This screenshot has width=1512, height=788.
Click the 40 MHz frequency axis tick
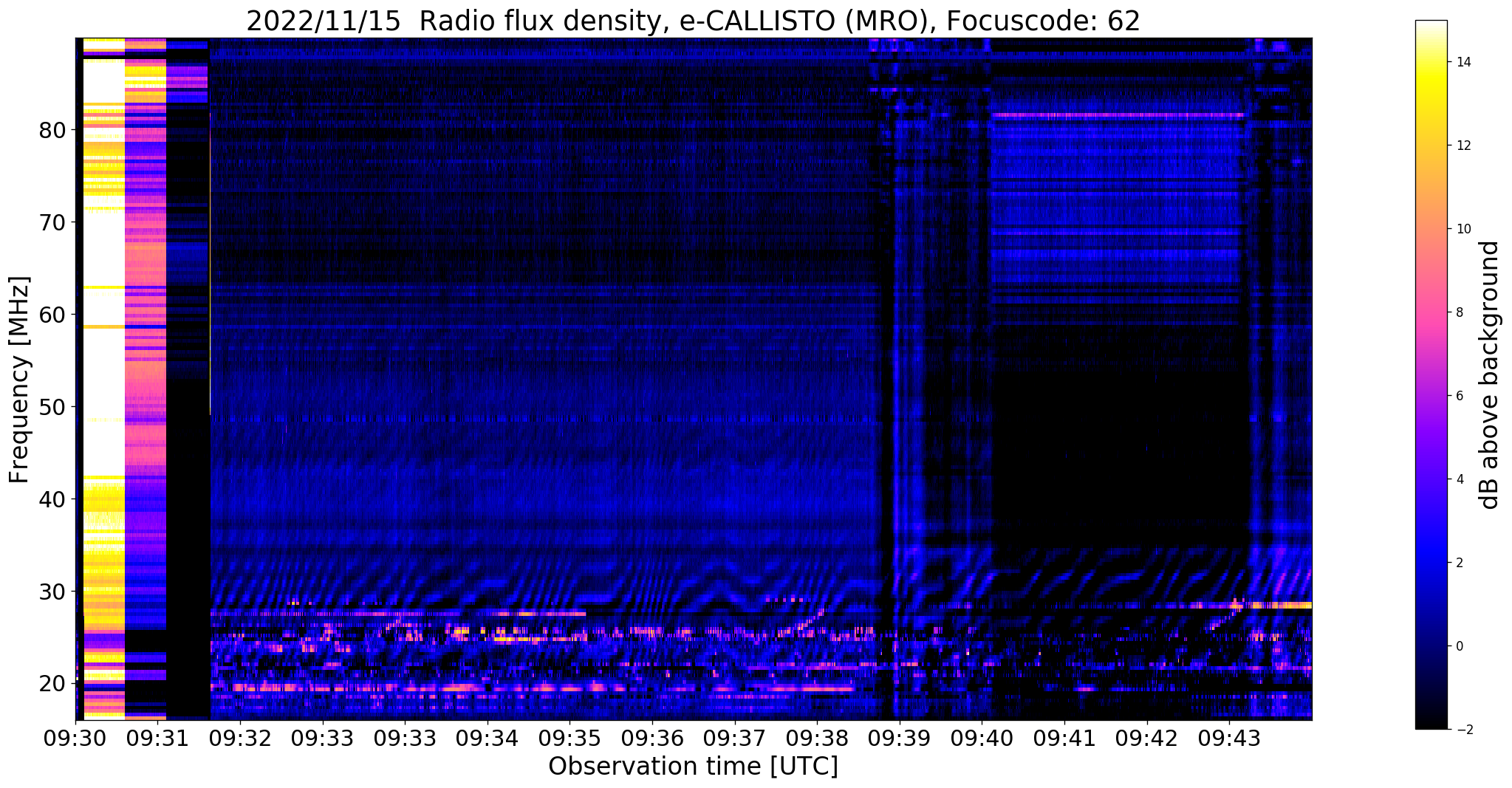click(x=52, y=499)
